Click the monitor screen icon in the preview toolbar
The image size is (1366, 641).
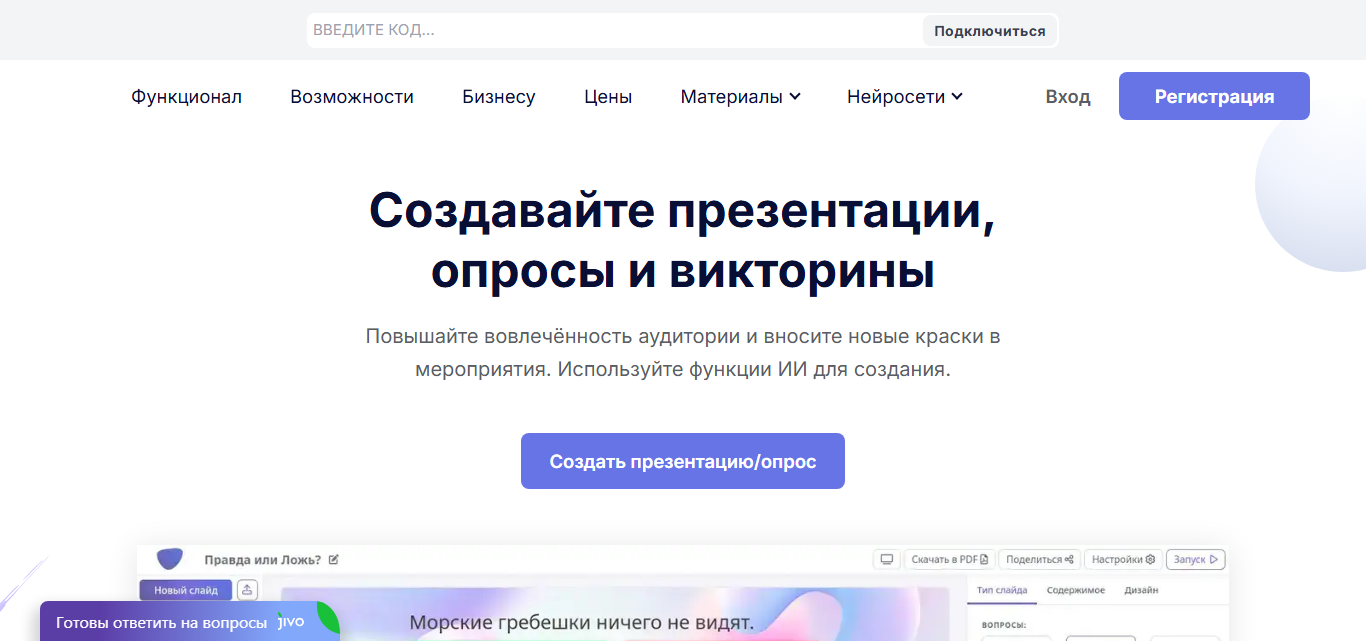[x=886, y=560]
